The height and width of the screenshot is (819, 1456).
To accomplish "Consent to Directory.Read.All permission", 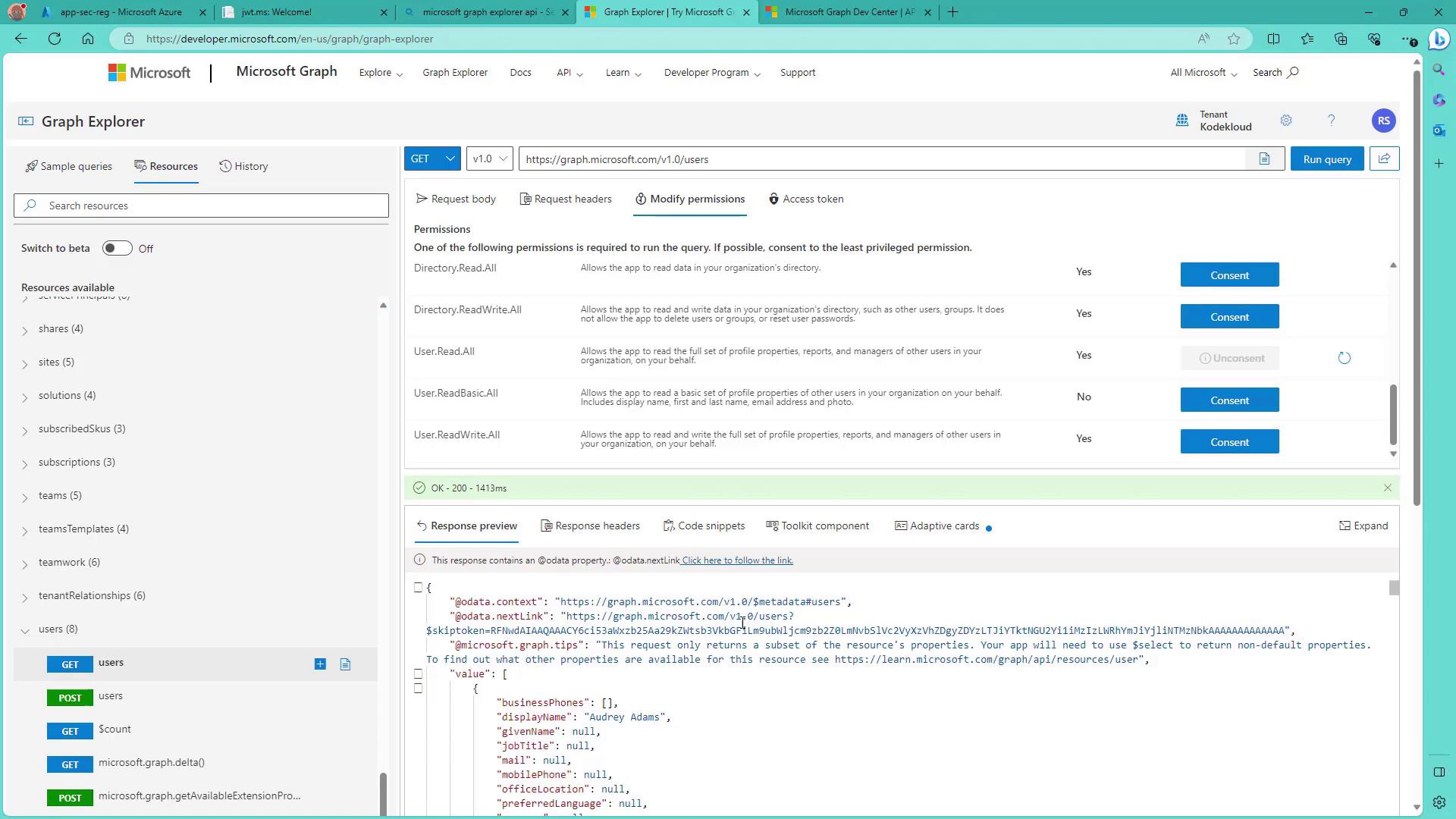I will pyautogui.click(x=1229, y=275).
